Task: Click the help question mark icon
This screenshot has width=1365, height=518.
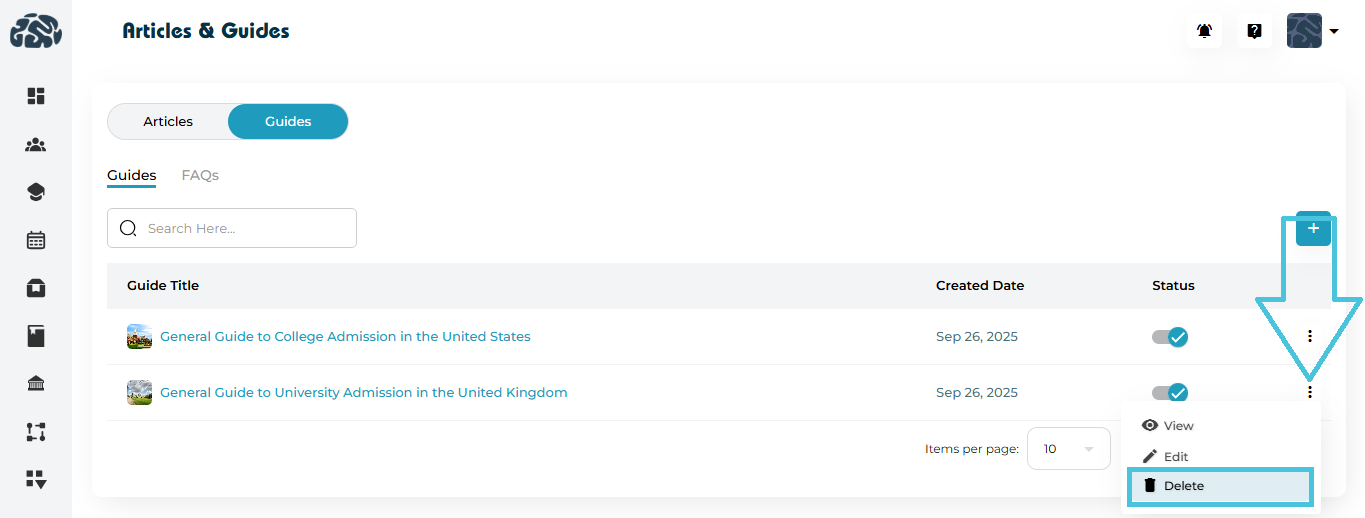Action: point(1254,31)
